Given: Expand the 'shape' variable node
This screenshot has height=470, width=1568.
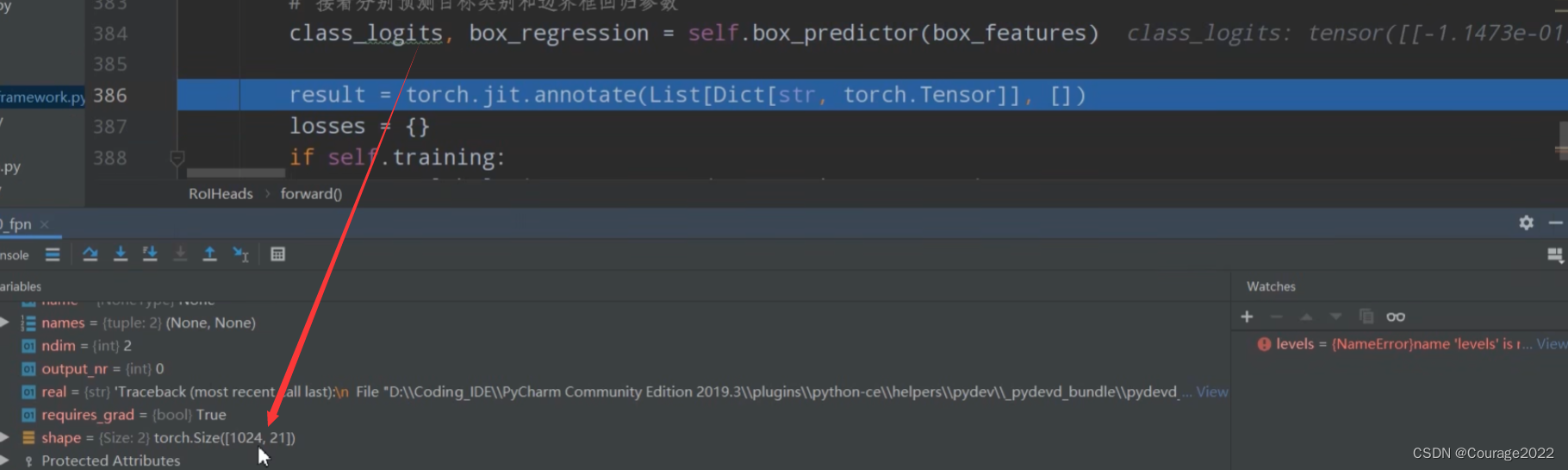Looking at the screenshot, I should click(5, 437).
